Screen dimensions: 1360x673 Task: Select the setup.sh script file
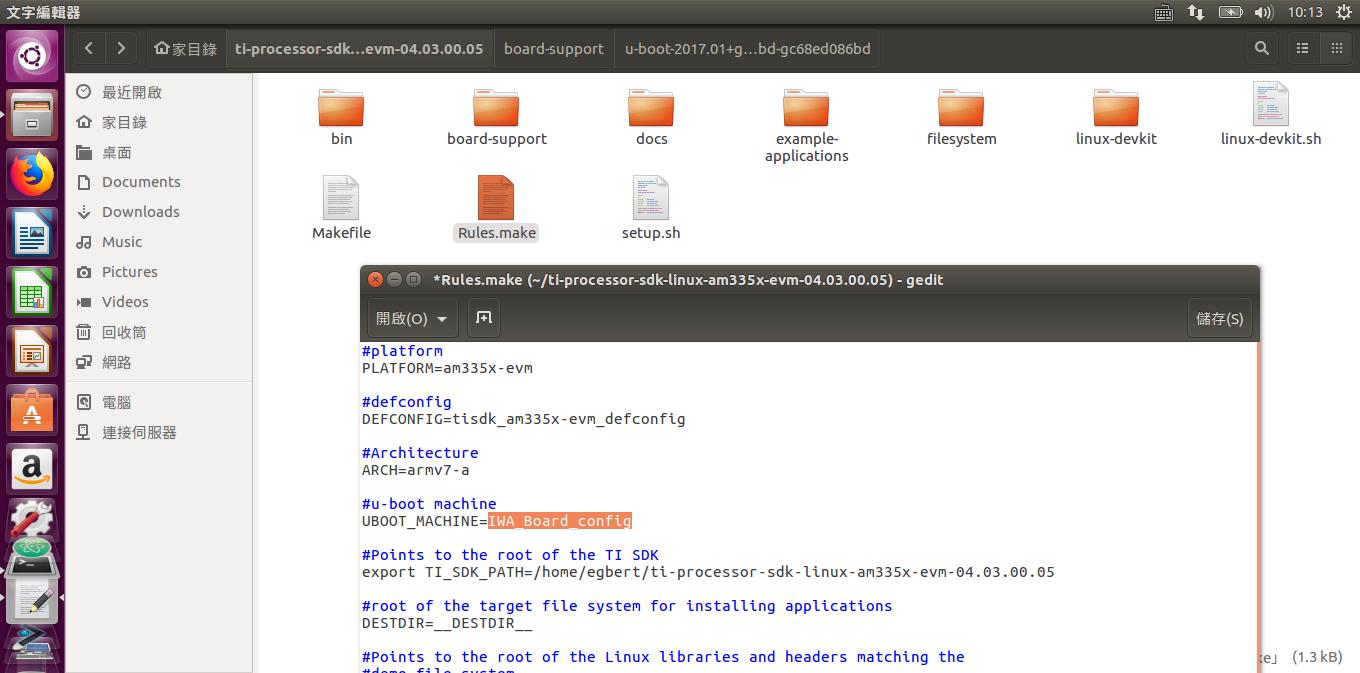(x=651, y=208)
